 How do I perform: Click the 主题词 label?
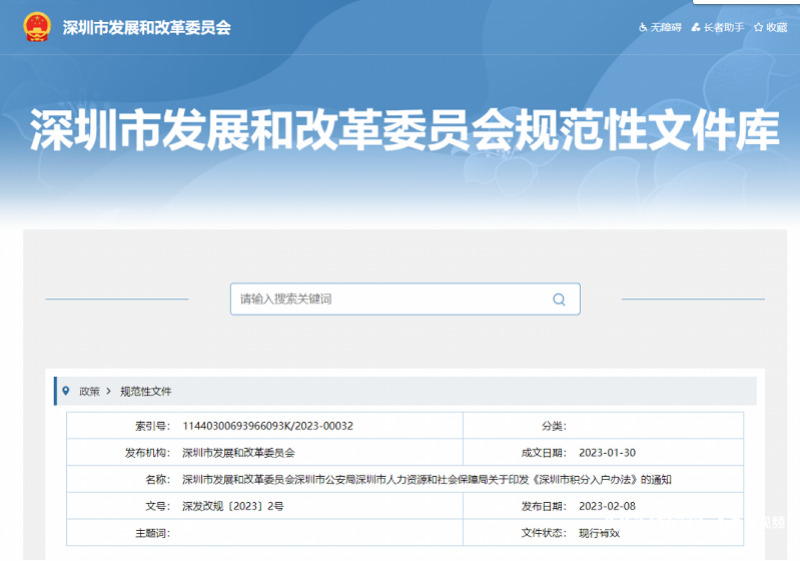pos(153,533)
